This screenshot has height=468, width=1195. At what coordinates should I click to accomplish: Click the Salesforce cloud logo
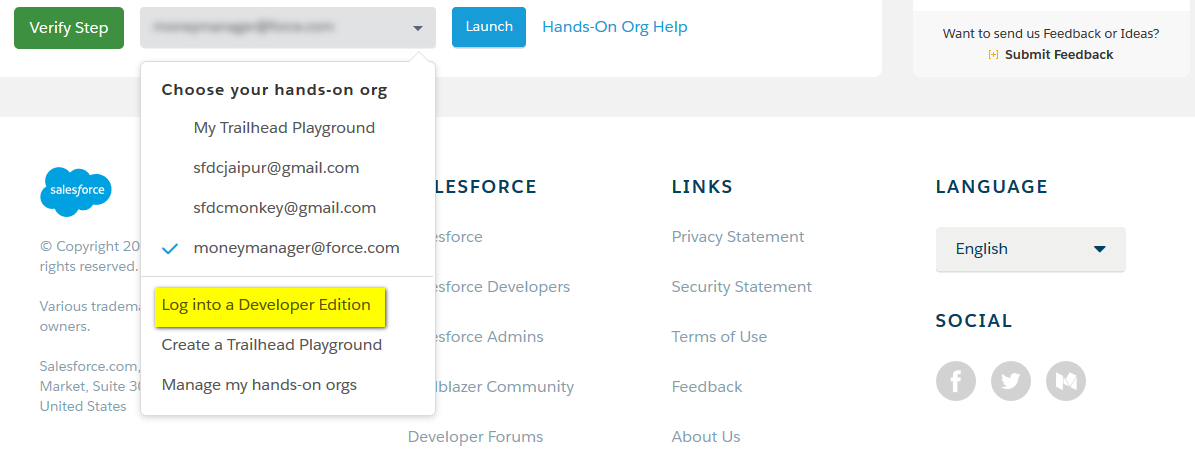75,191
